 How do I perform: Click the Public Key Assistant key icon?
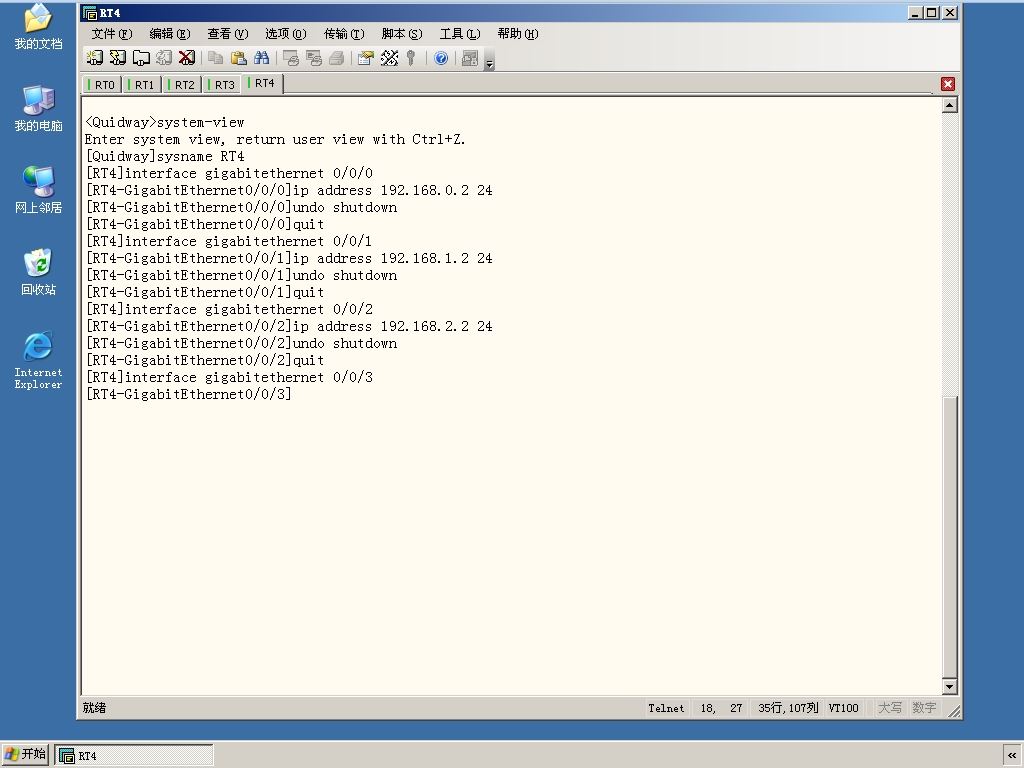411,58
